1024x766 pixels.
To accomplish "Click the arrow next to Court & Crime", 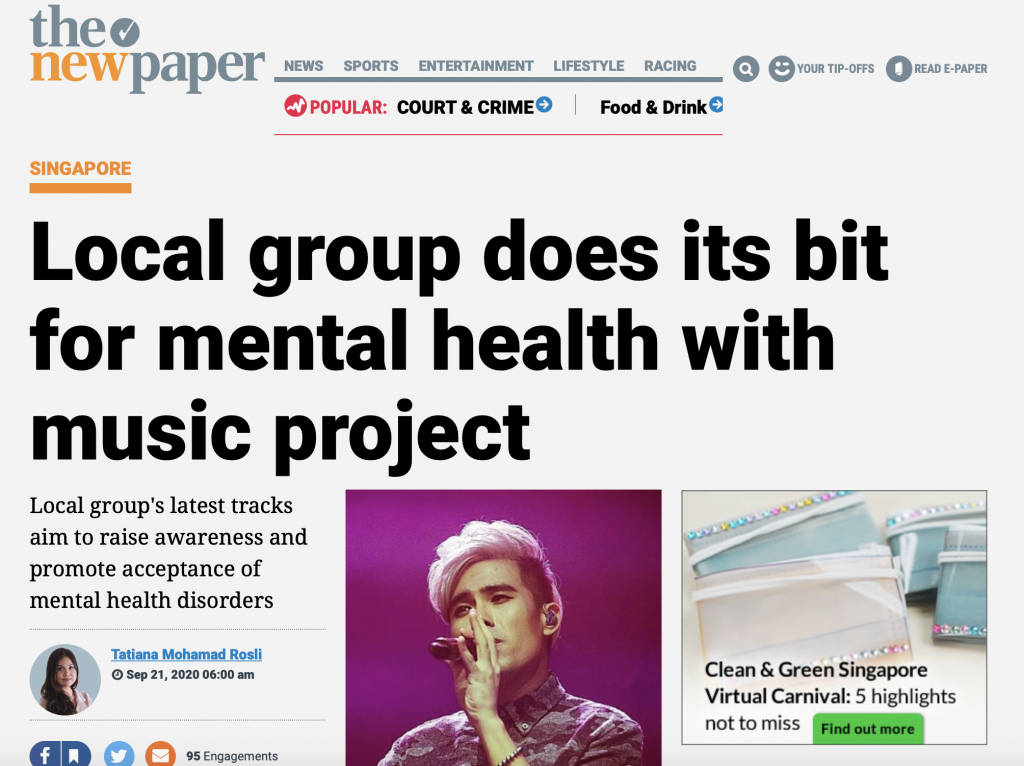I will (x=544, y=104).
